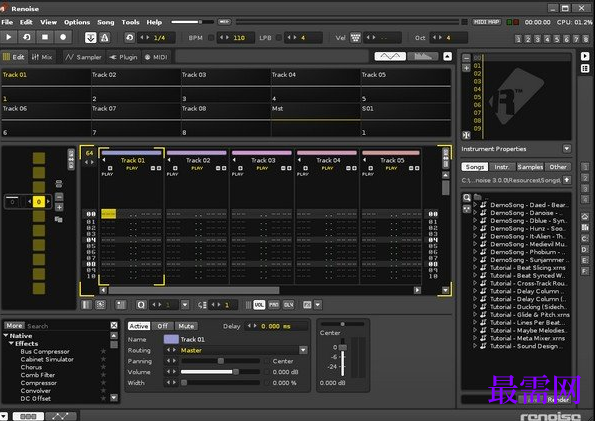Open the File menu
Viewport: 600px width, 421px height.
coord(7,22)
